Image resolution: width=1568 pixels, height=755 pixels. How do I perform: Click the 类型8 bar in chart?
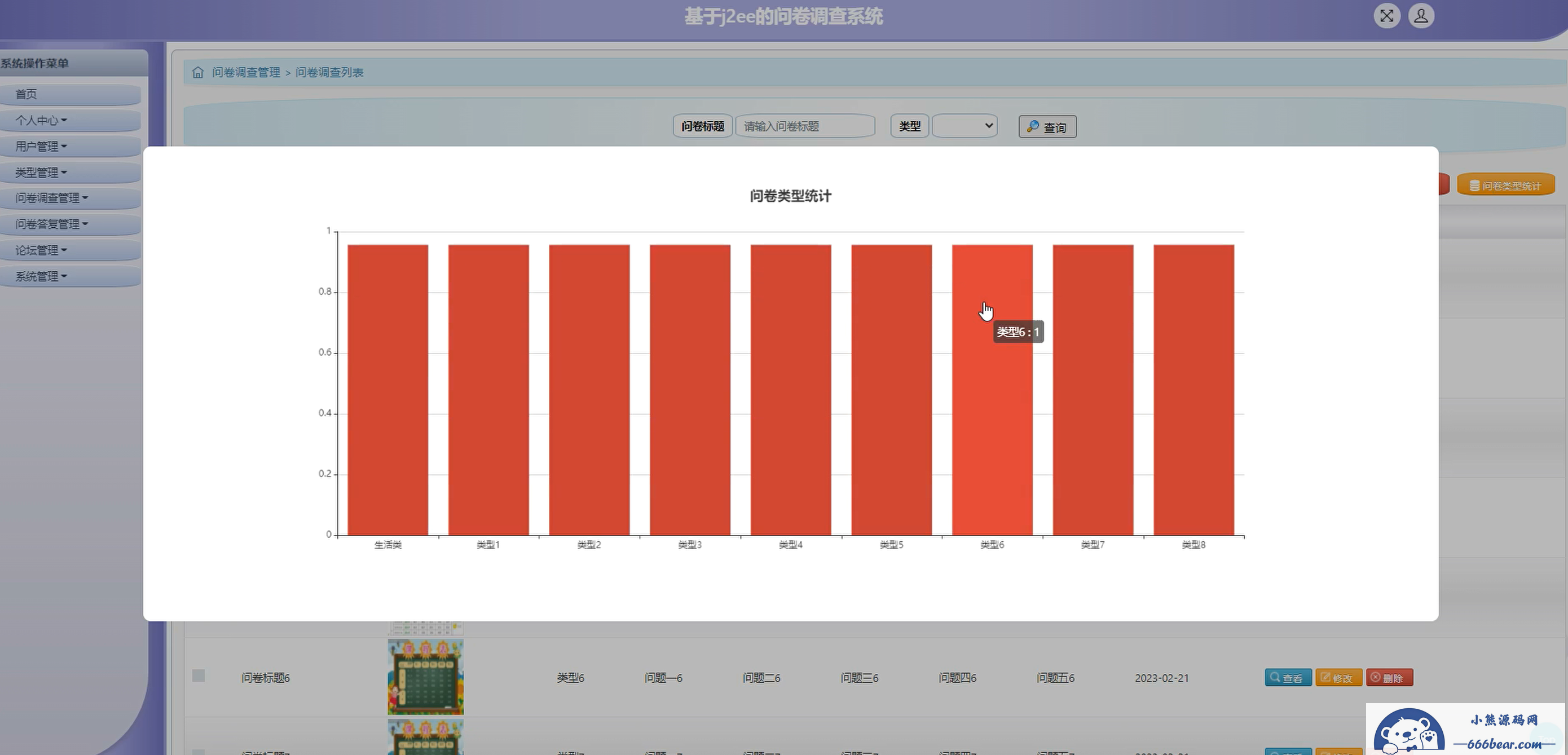tap(1193, 390)
